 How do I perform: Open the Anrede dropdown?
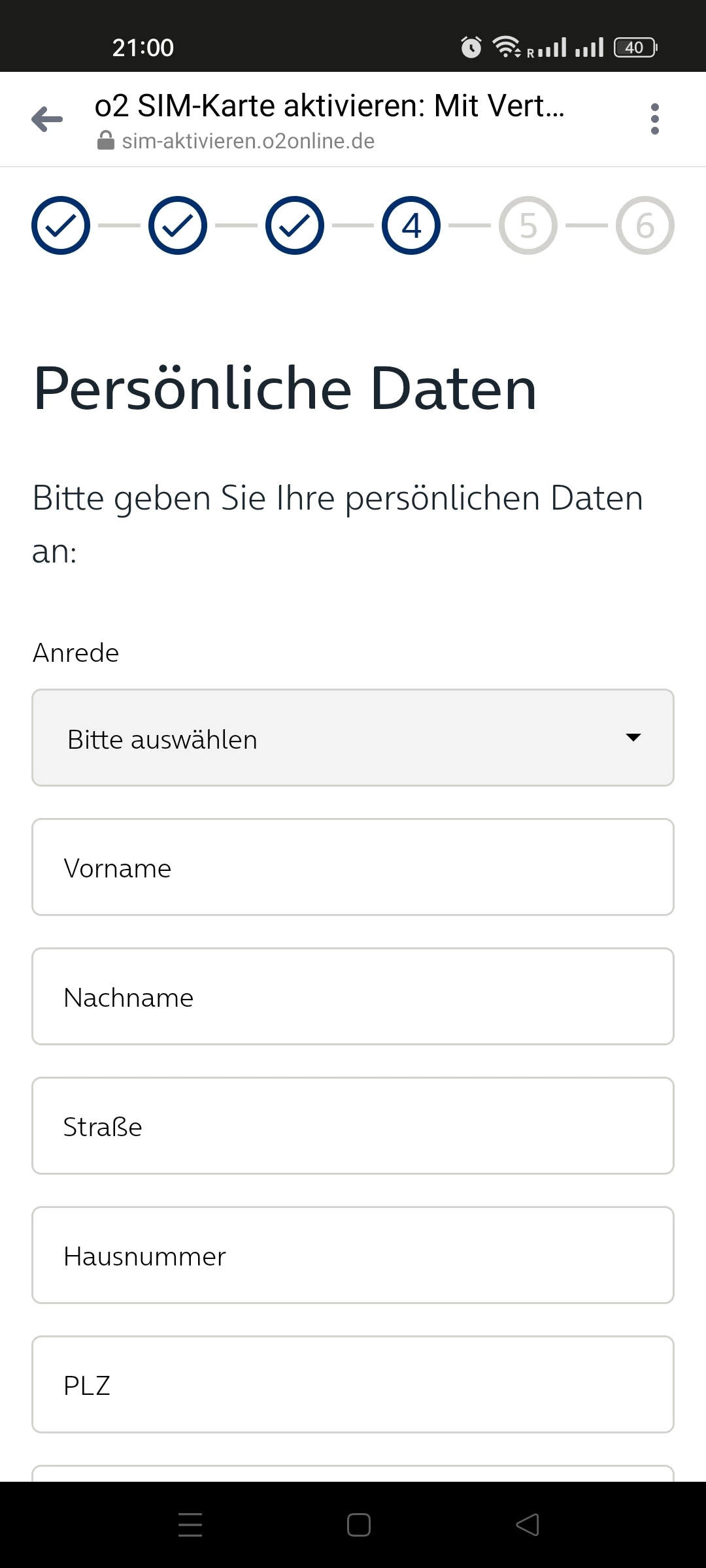point(353,738)
